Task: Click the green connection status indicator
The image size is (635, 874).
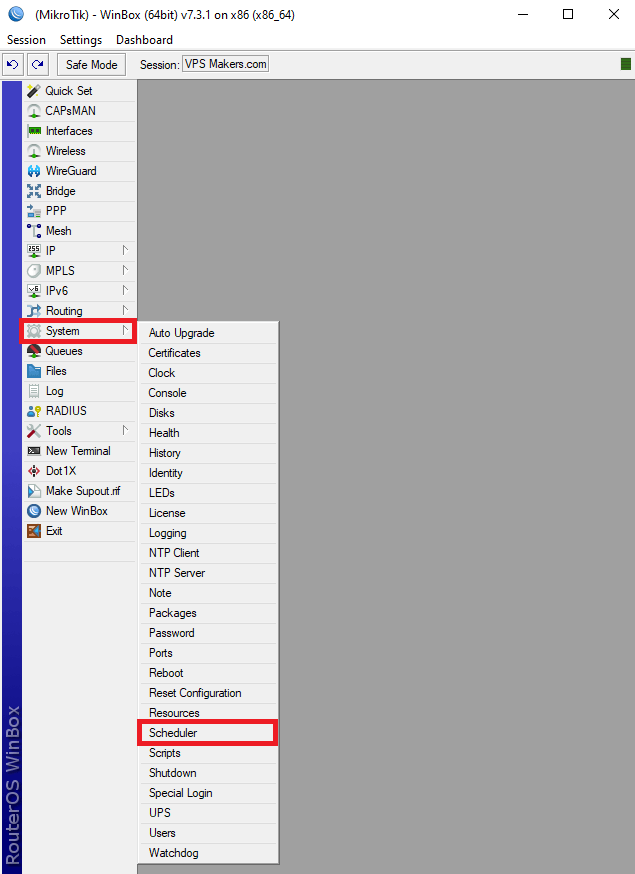Action: tap(626, 64)
